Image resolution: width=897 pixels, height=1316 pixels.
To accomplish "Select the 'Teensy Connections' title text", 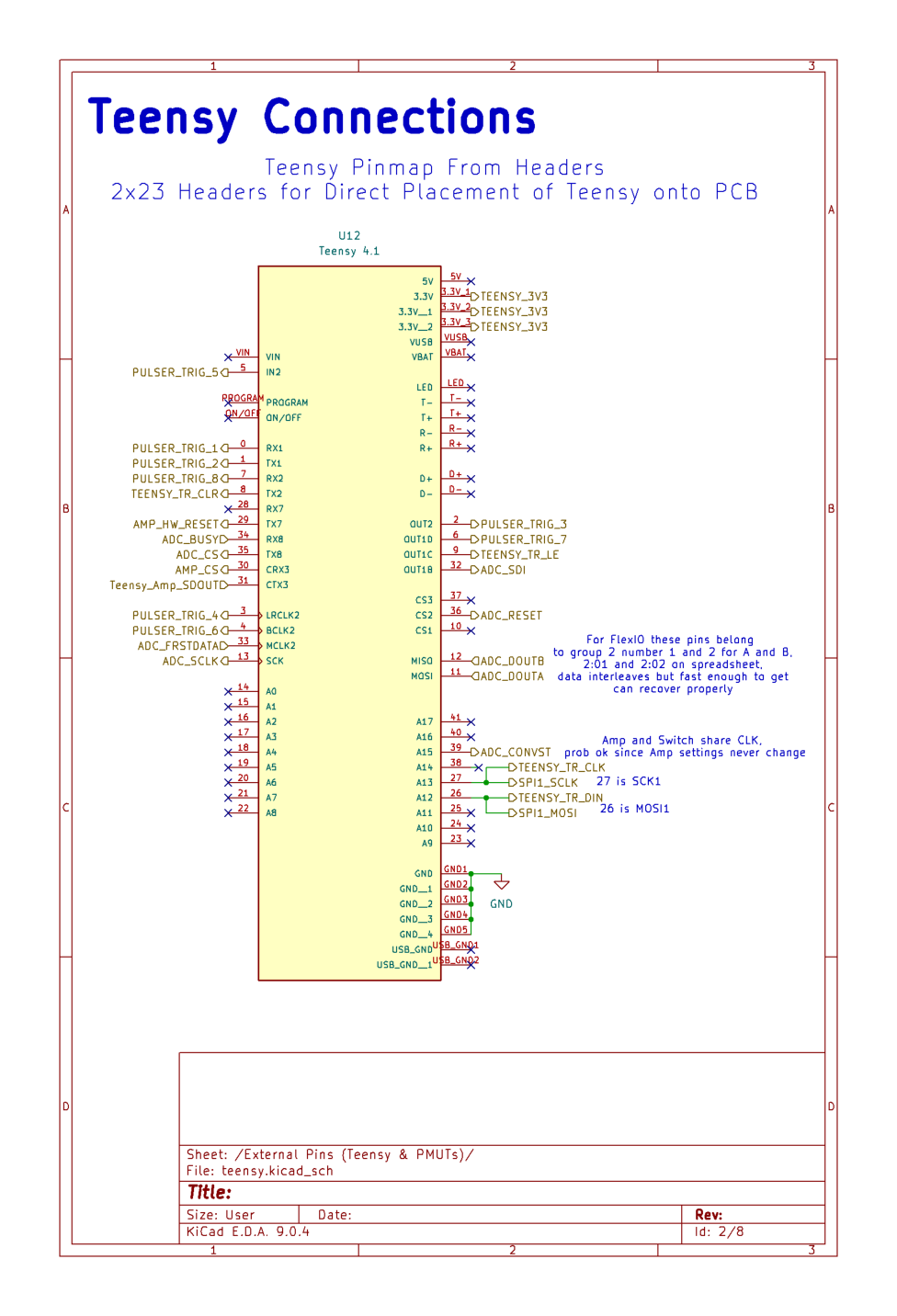I will pyautogui.click(x=312, y=118).
